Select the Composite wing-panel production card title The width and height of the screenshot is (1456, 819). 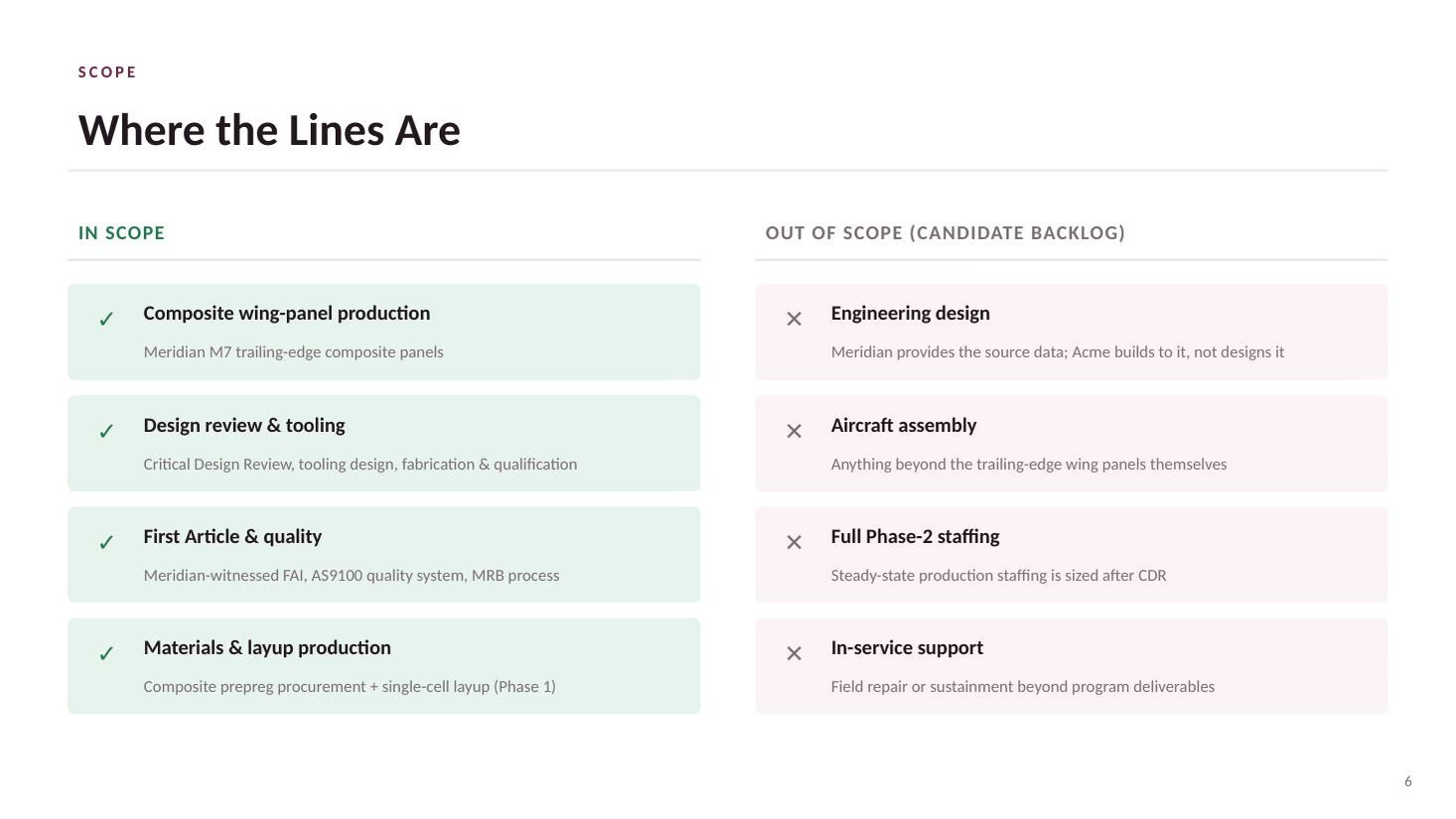click(287, 313)
